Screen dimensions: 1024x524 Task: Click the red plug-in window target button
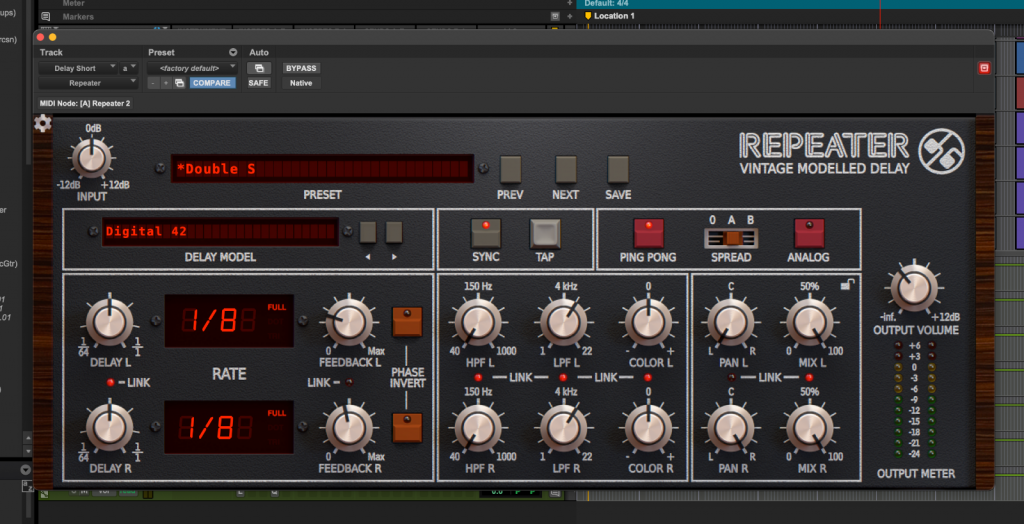(984, 68)
